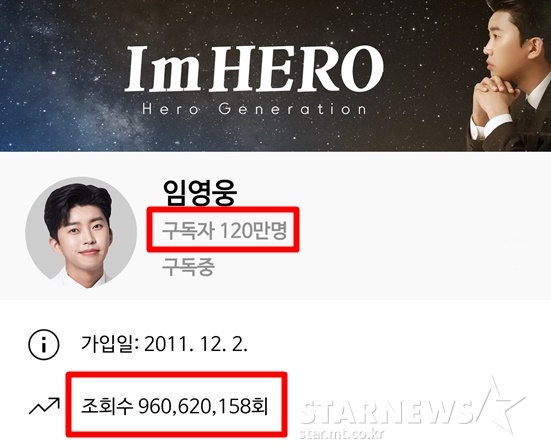Toggle the 구독중 subscription button
Viewport: 551px width, 448px height.
(188, 267)
